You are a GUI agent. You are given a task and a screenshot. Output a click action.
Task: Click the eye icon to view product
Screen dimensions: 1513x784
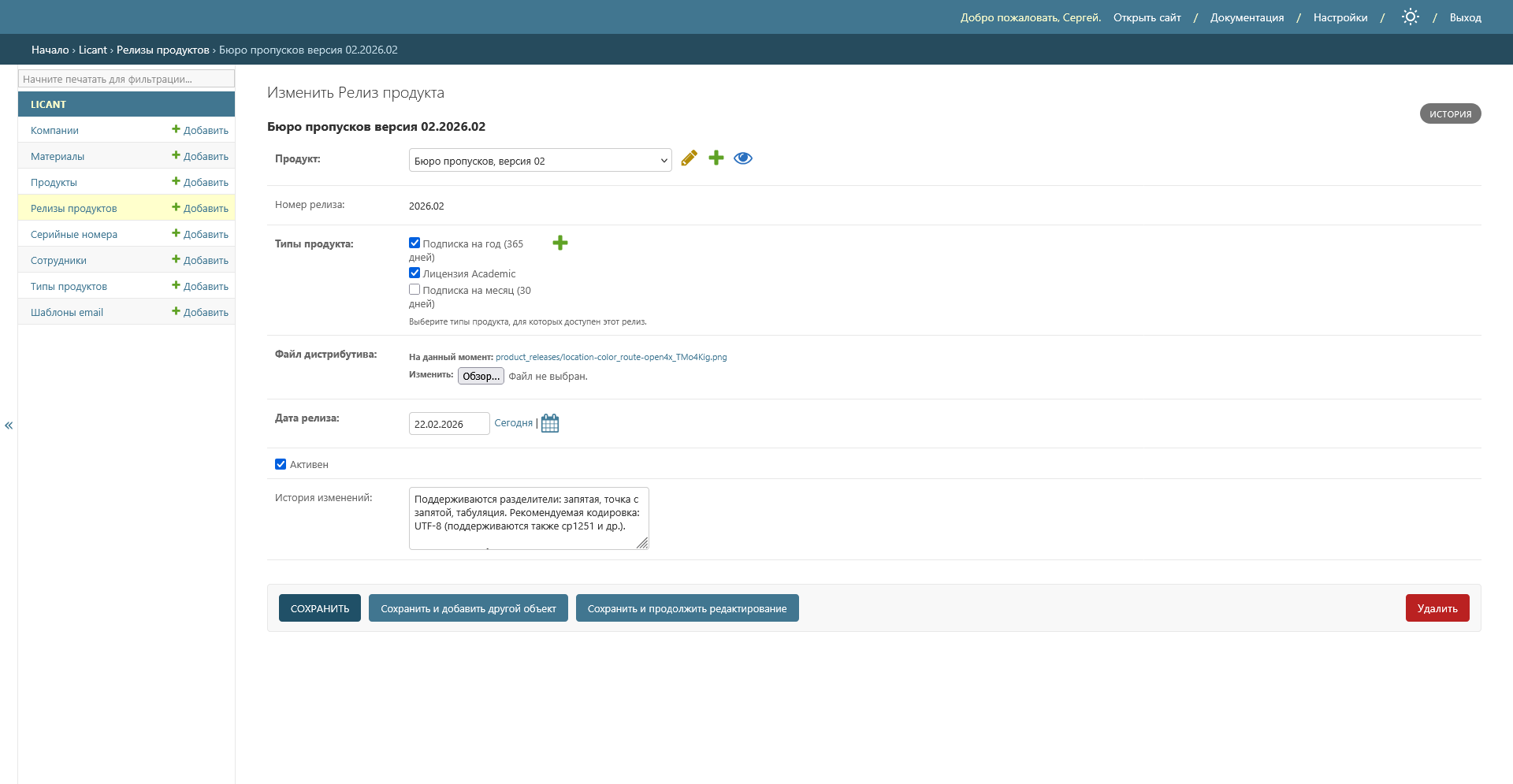tap(742, 158)
